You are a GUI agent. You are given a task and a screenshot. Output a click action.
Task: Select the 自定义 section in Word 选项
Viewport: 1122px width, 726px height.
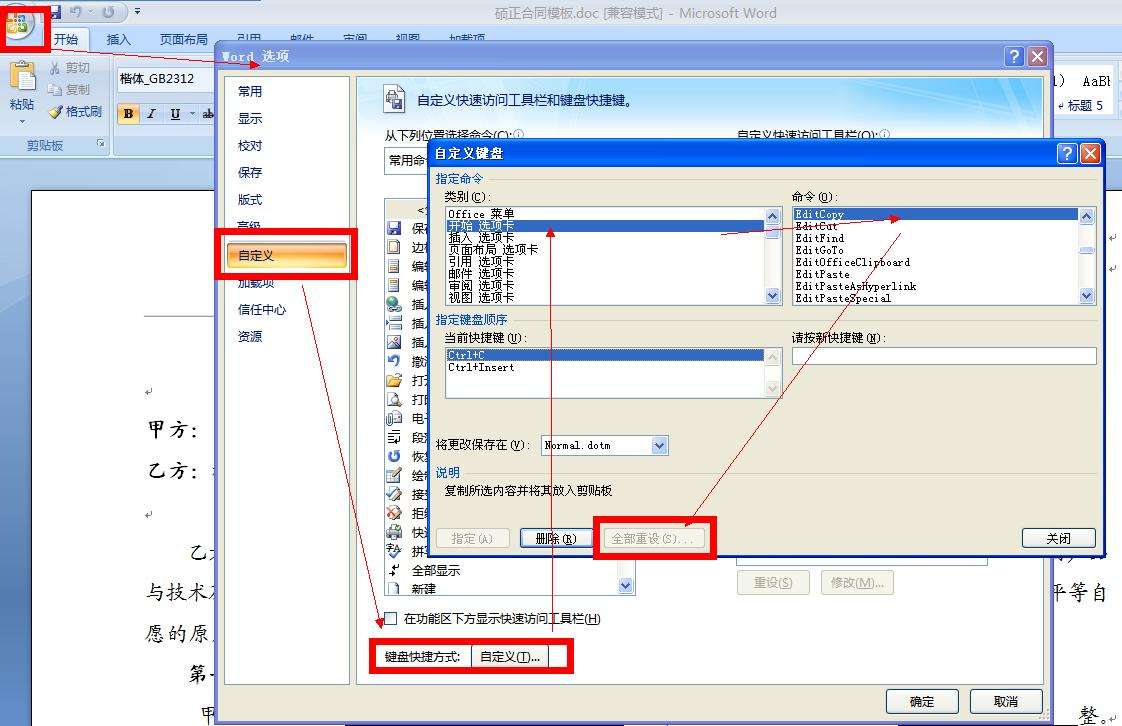click(x=287, y=255)
